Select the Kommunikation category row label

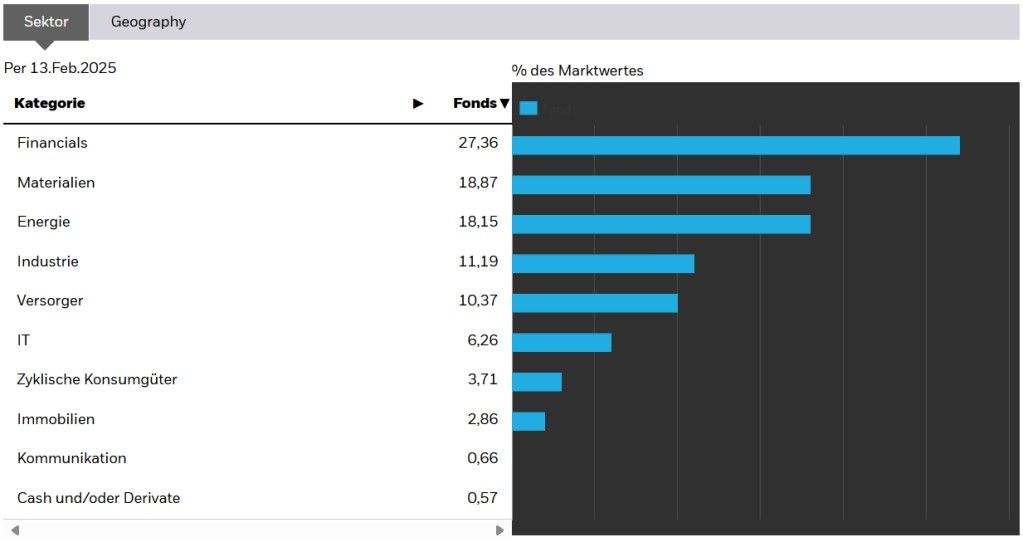pos(72,459)
